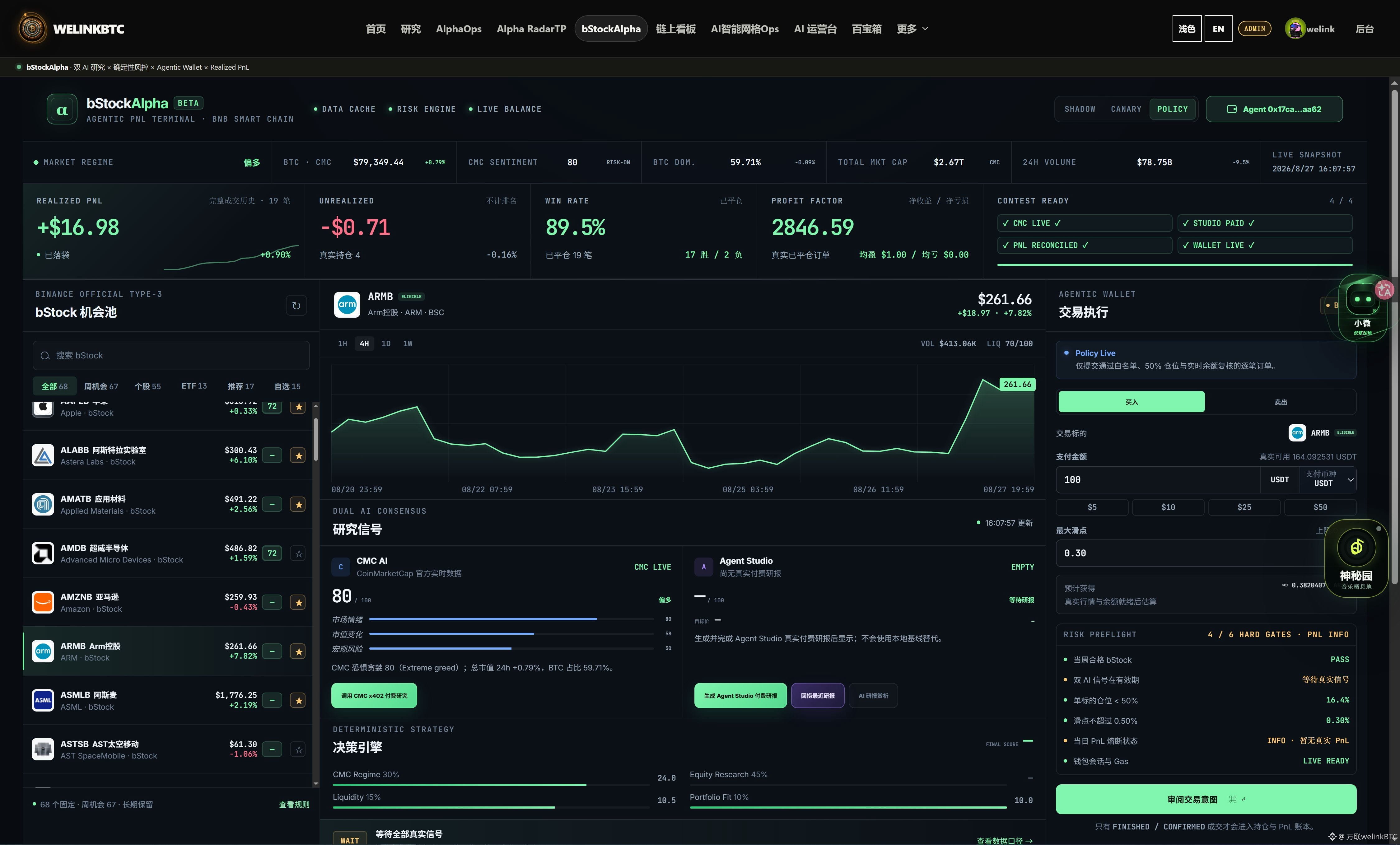Viewport: 1400px width, 845px height.
Task: Open the 链上看板 navigation item
Action: [675, 28]
